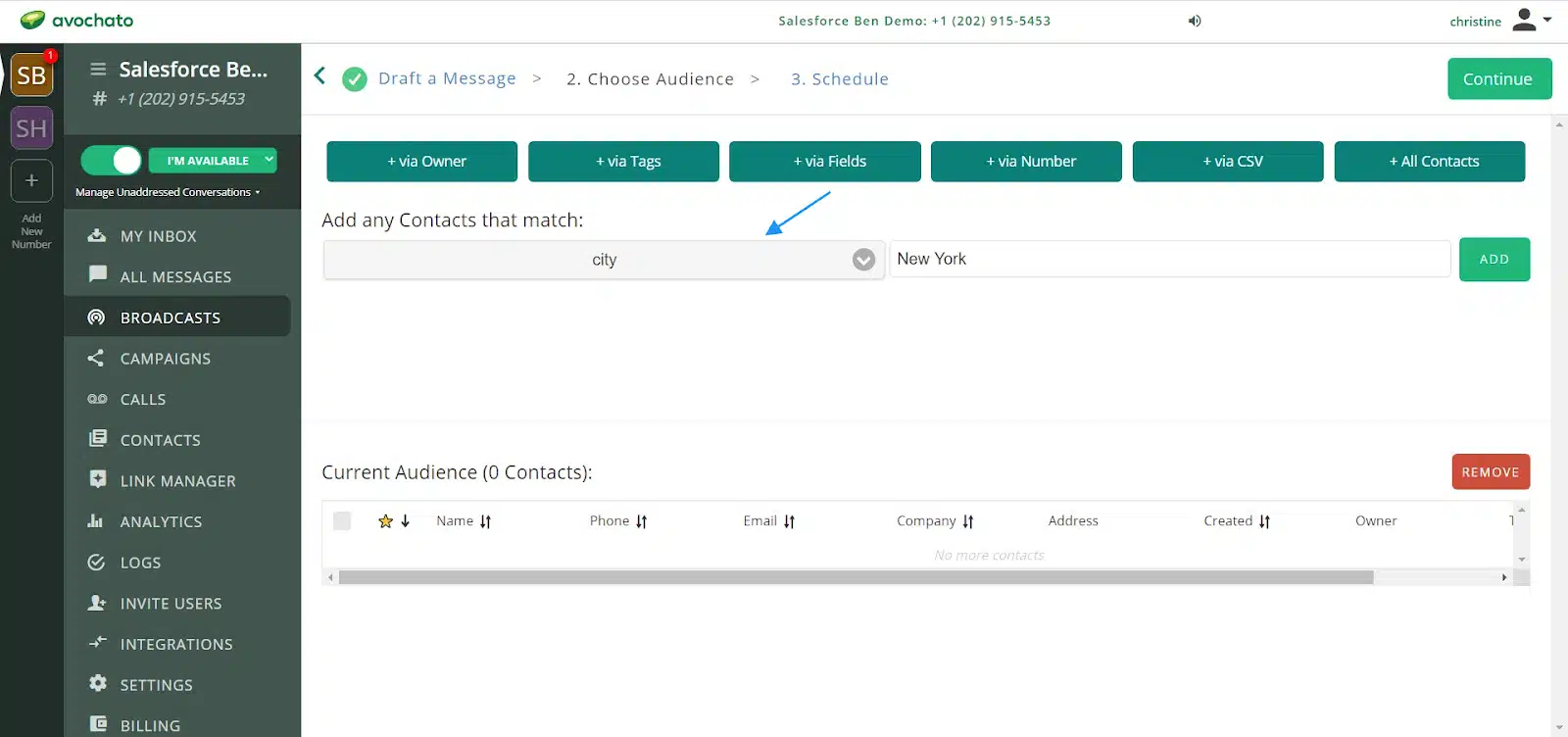Click the Calls voicemail icon
The height and width of the screenshot is (737, 1568).
[x=97, y=399]
